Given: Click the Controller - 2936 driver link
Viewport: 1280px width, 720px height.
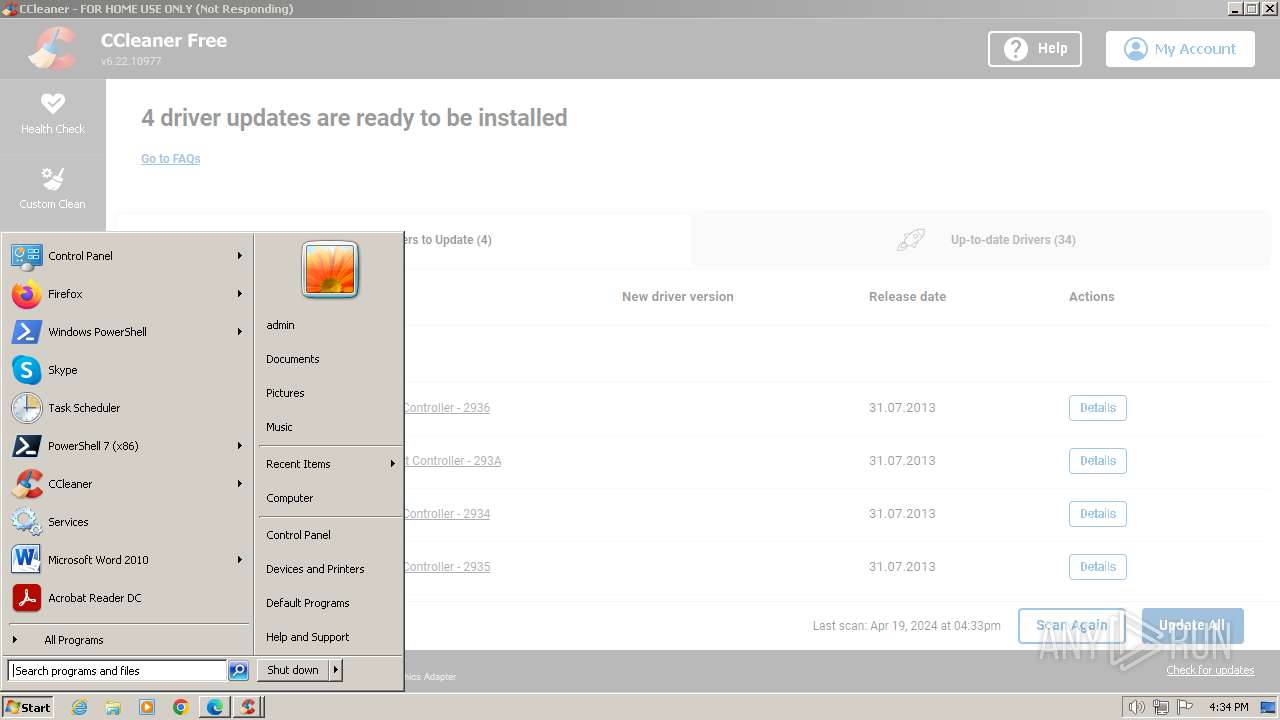Looking at the screenshot, I should (x=447, y=408).
